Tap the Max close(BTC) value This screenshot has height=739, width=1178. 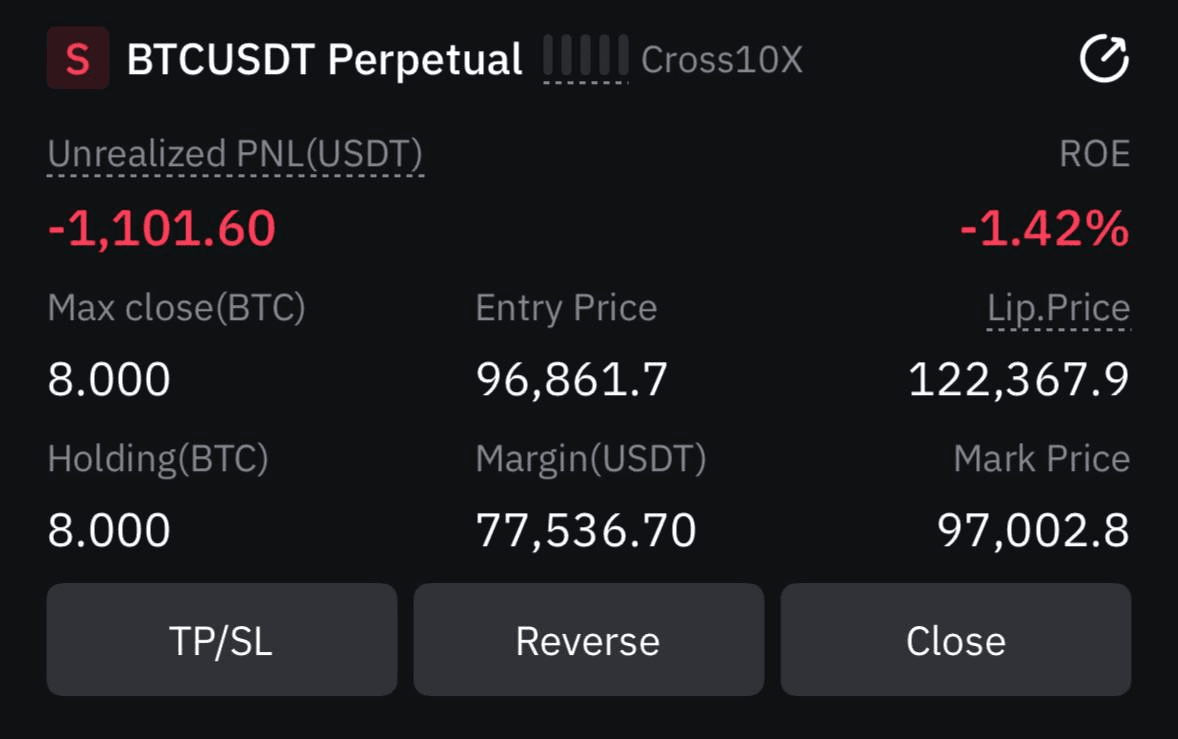click(109, 379)
